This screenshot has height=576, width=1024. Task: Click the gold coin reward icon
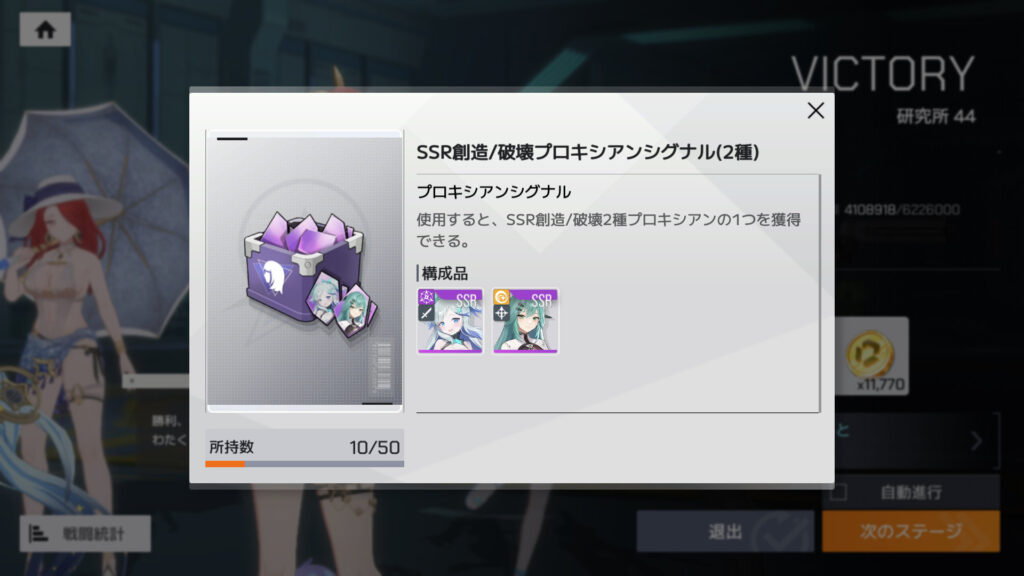871,355
